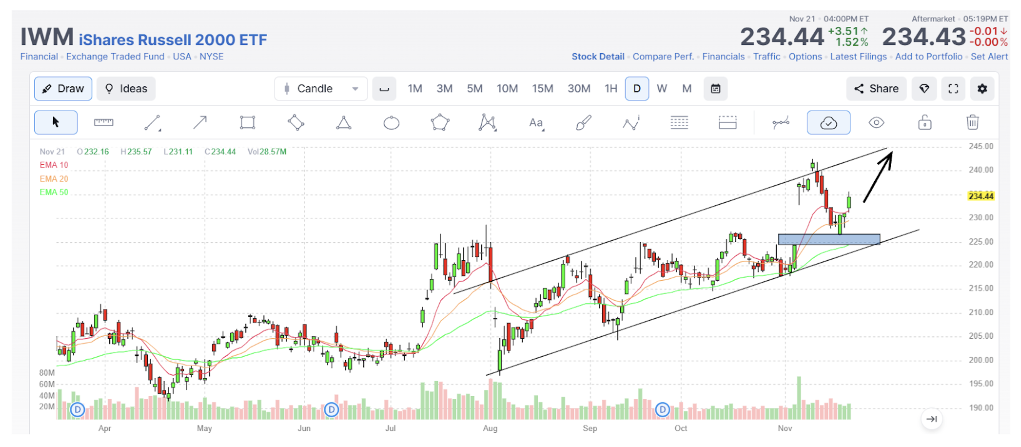Open the date range calendar icon

[715, 89]
